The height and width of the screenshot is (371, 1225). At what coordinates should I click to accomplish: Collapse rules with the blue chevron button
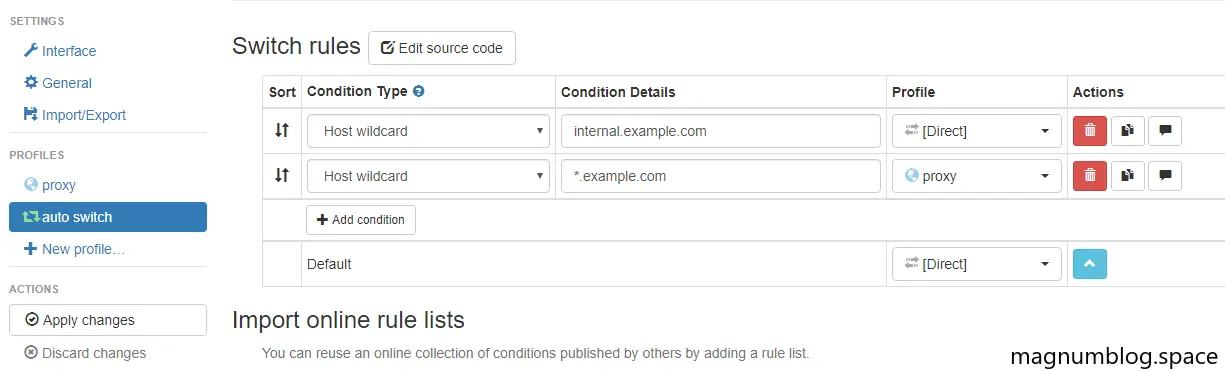(x=1090, y=264)
